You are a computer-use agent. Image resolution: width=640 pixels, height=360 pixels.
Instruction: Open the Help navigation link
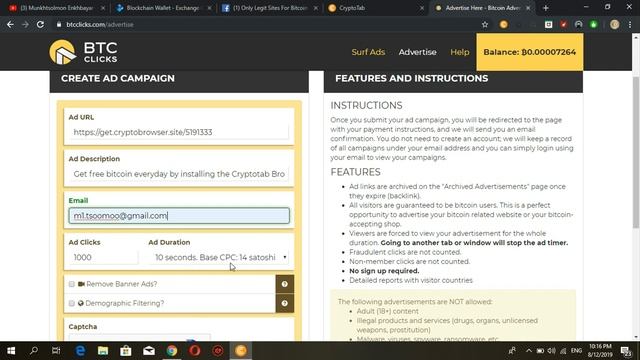click(460, 52)
